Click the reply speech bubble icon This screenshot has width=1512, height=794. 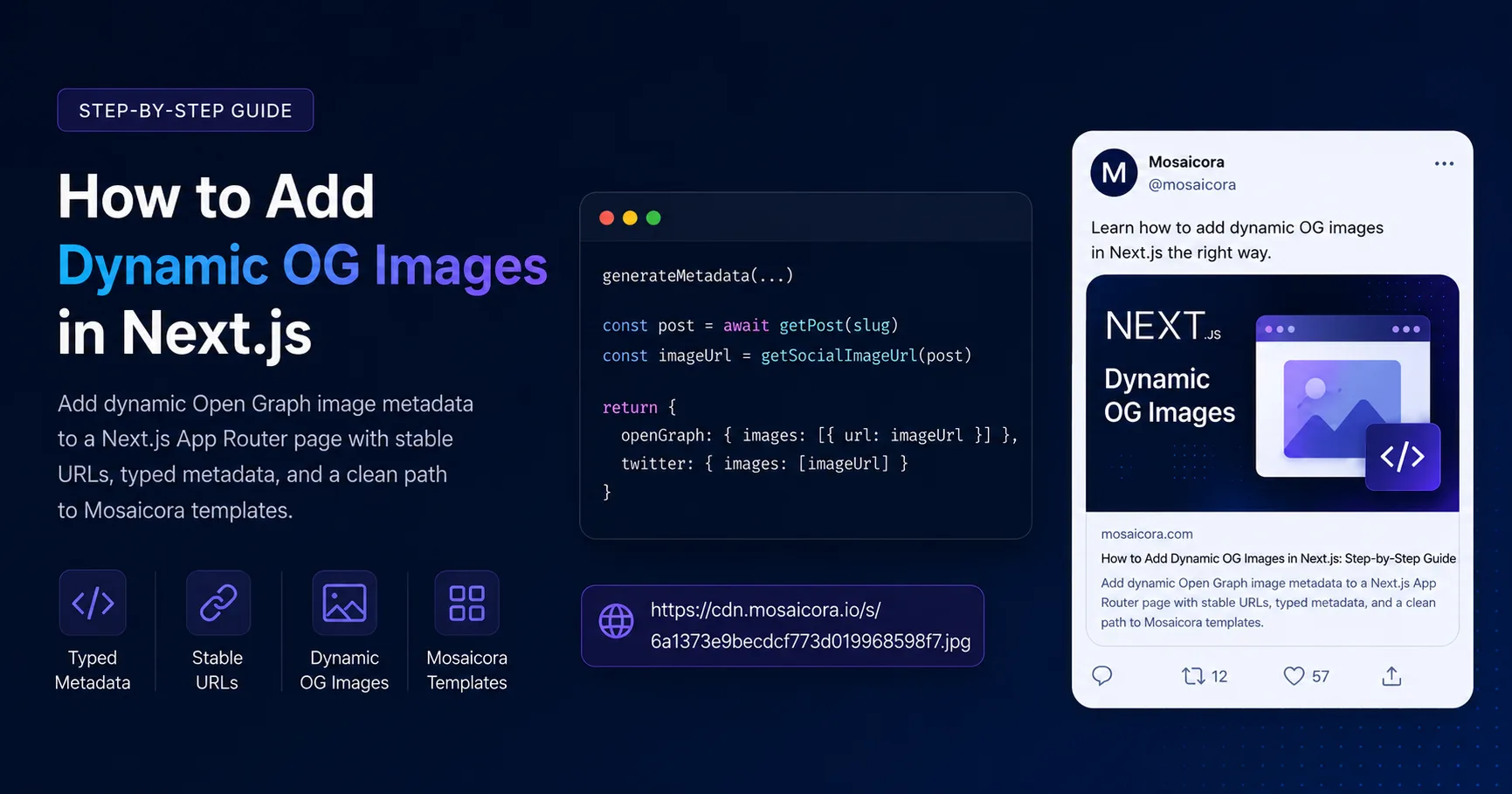coord(1102,675)
